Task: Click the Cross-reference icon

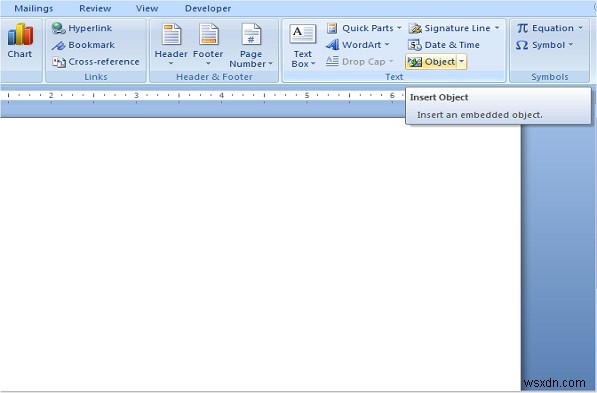Action: tap(59, 62)
